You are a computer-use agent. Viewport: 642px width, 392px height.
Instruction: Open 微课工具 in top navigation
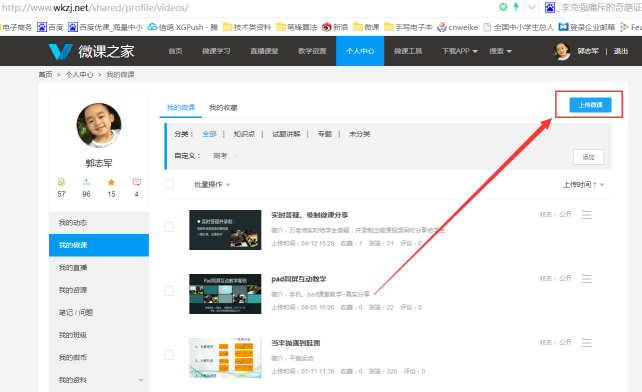408,51
